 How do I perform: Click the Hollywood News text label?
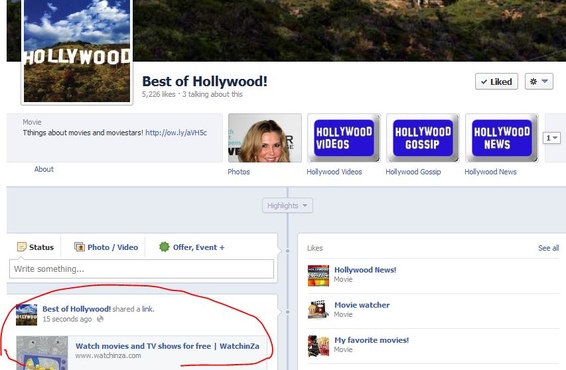[x=491, y=172]
